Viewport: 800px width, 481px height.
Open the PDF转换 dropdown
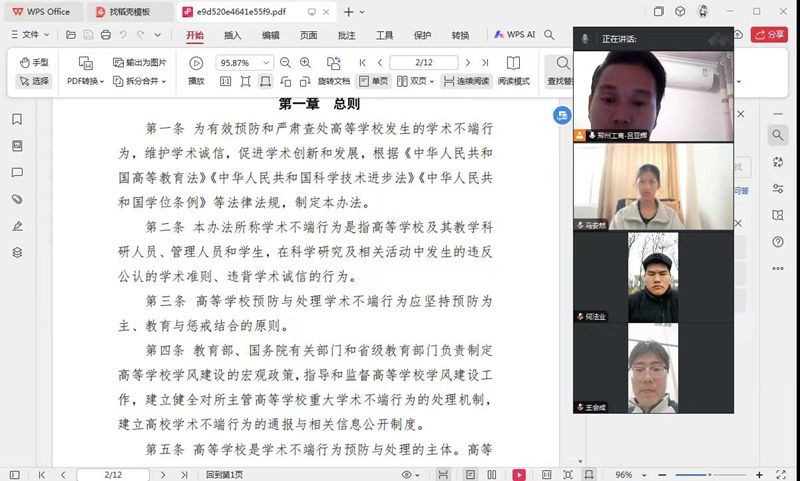pyautogui.click(x=85, y=81)
